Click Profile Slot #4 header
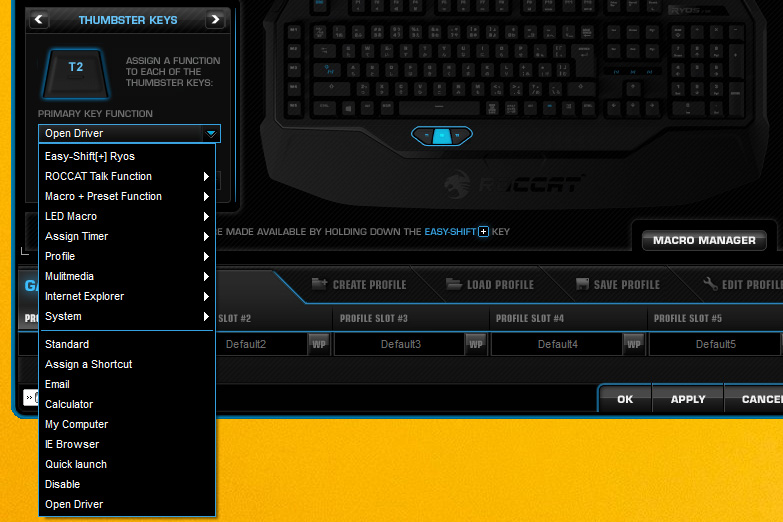The image size is (783, 522). click(530, 318)
